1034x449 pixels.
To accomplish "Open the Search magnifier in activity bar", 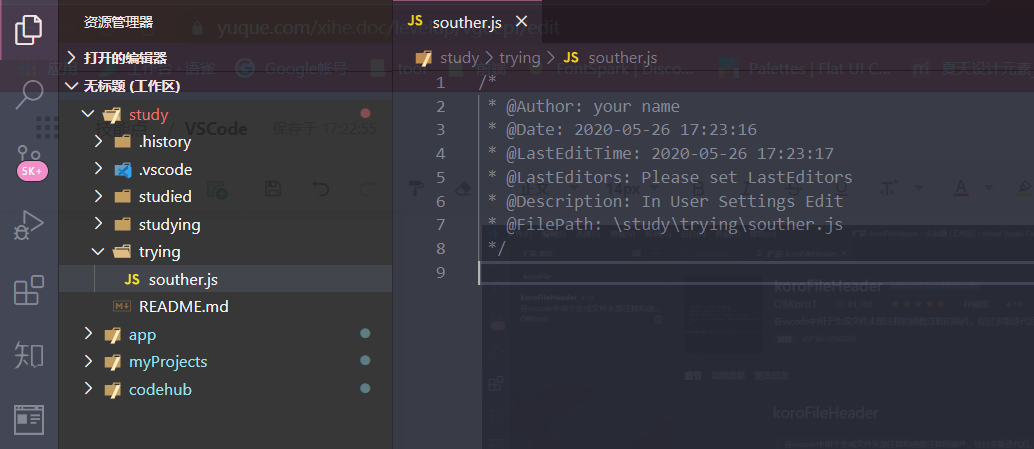I will click(28, 94).
